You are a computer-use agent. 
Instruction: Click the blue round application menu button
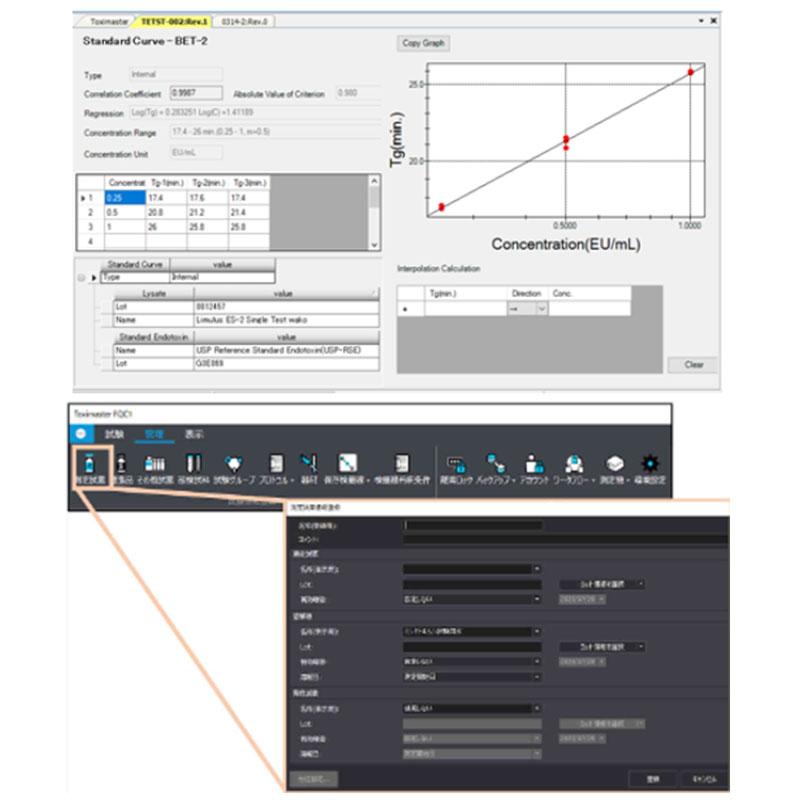pyautogui.click(x=80, y=434)
